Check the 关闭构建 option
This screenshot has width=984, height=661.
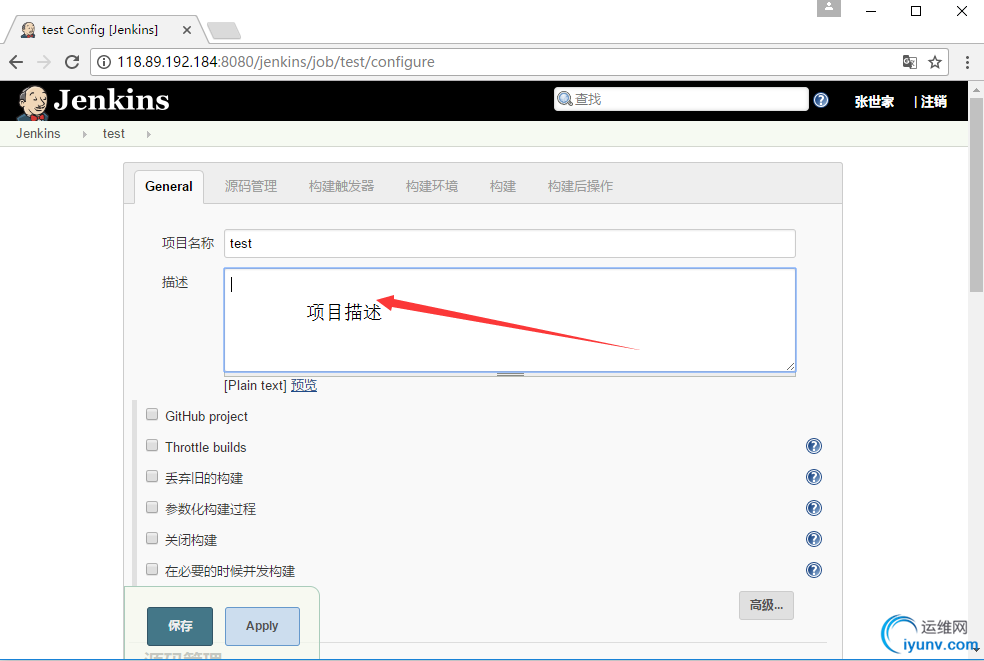(x=152, y=538)
